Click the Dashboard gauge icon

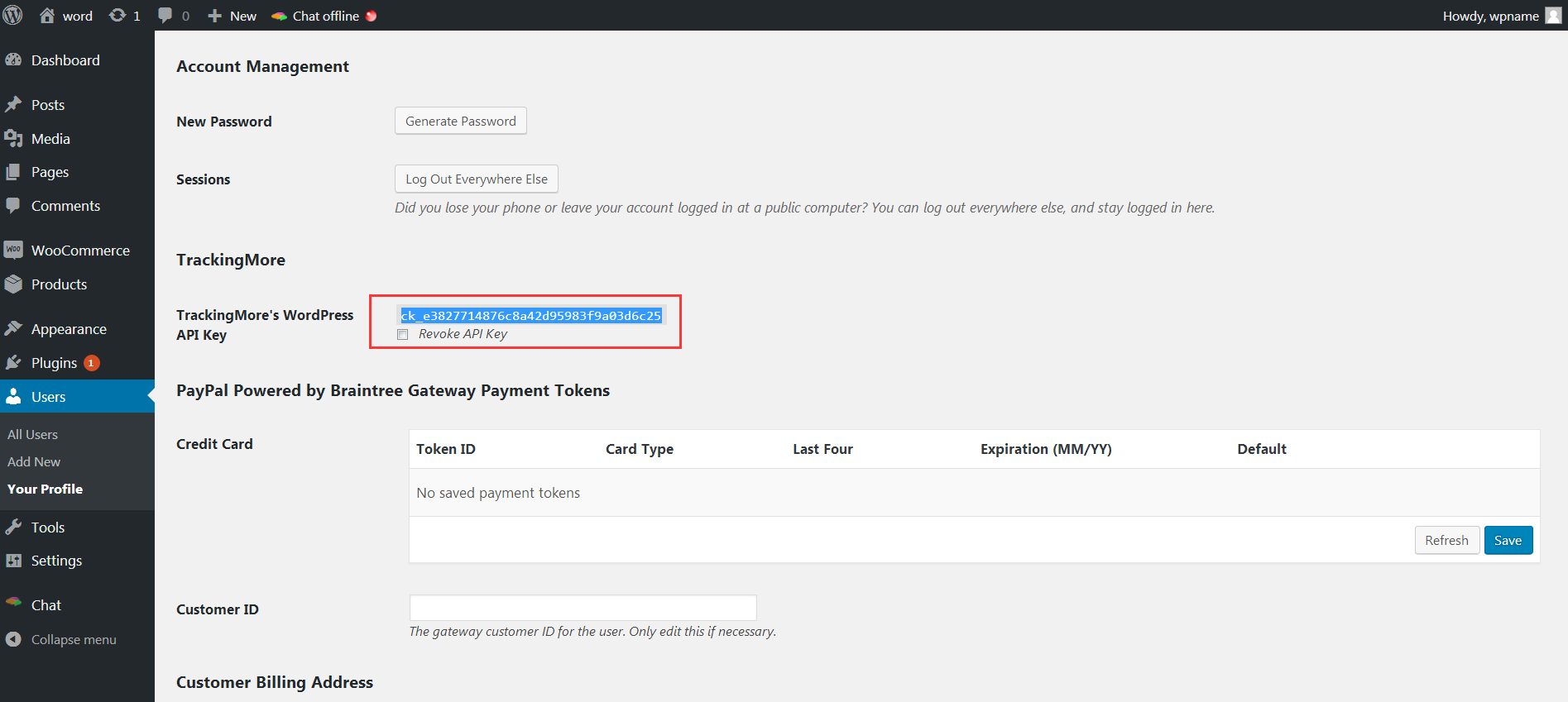click(x=13, y=60)
